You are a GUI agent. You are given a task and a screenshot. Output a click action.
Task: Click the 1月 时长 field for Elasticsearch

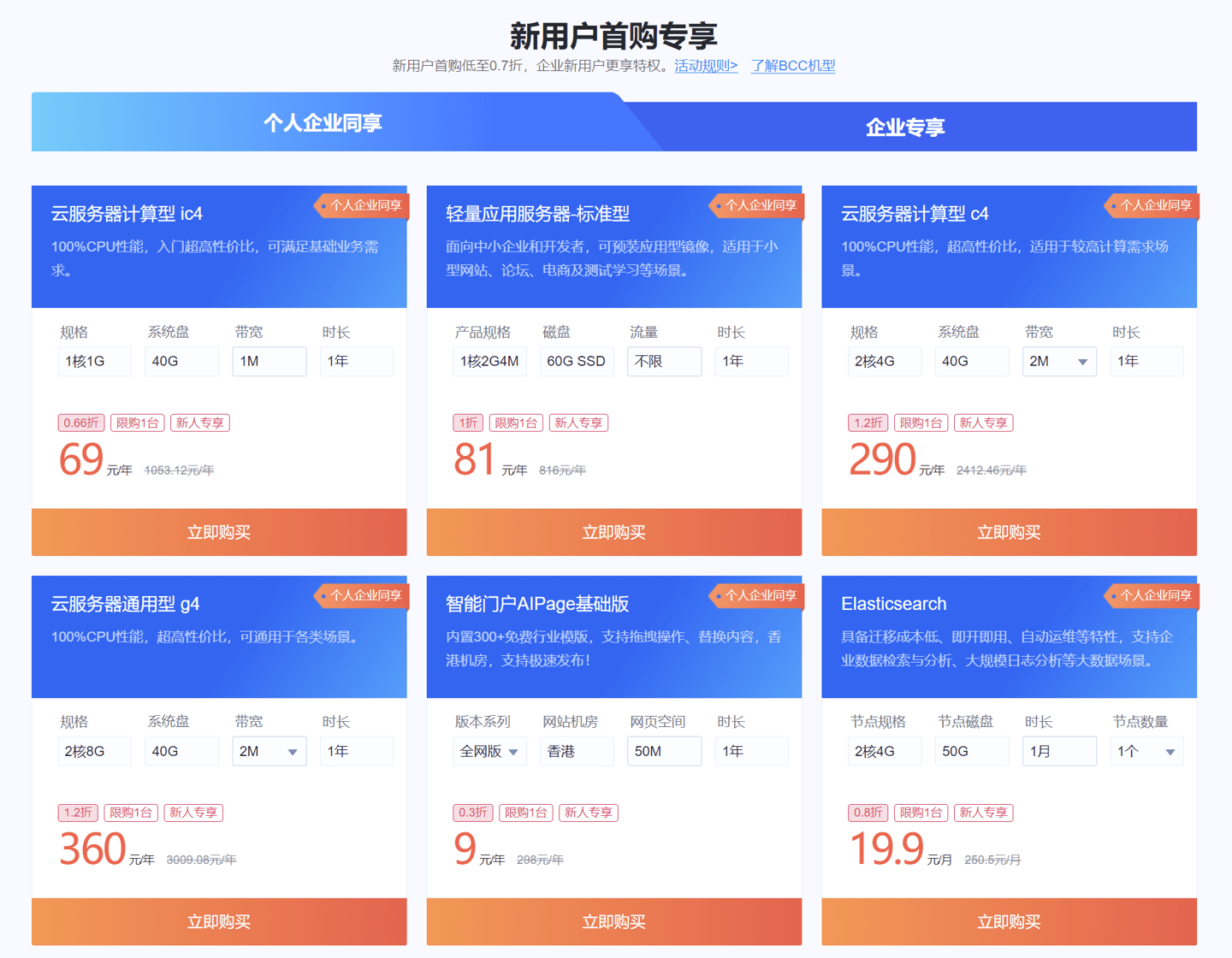1058,752
